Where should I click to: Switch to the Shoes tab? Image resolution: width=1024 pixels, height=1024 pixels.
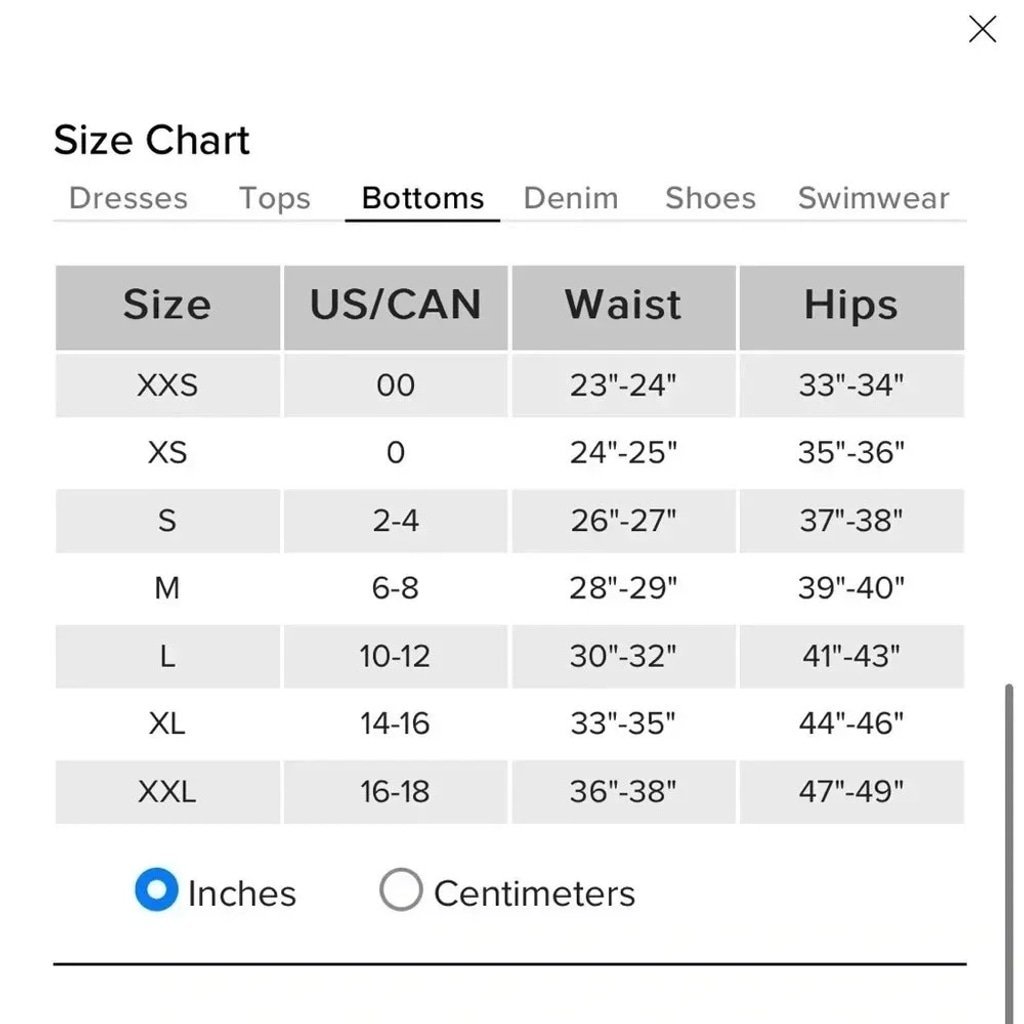711,198
